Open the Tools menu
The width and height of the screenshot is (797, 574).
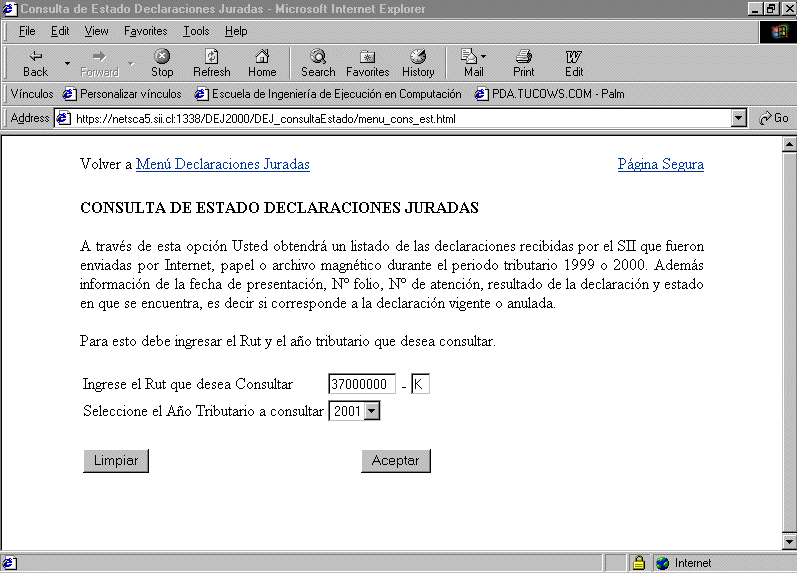[x=196, y=31]
